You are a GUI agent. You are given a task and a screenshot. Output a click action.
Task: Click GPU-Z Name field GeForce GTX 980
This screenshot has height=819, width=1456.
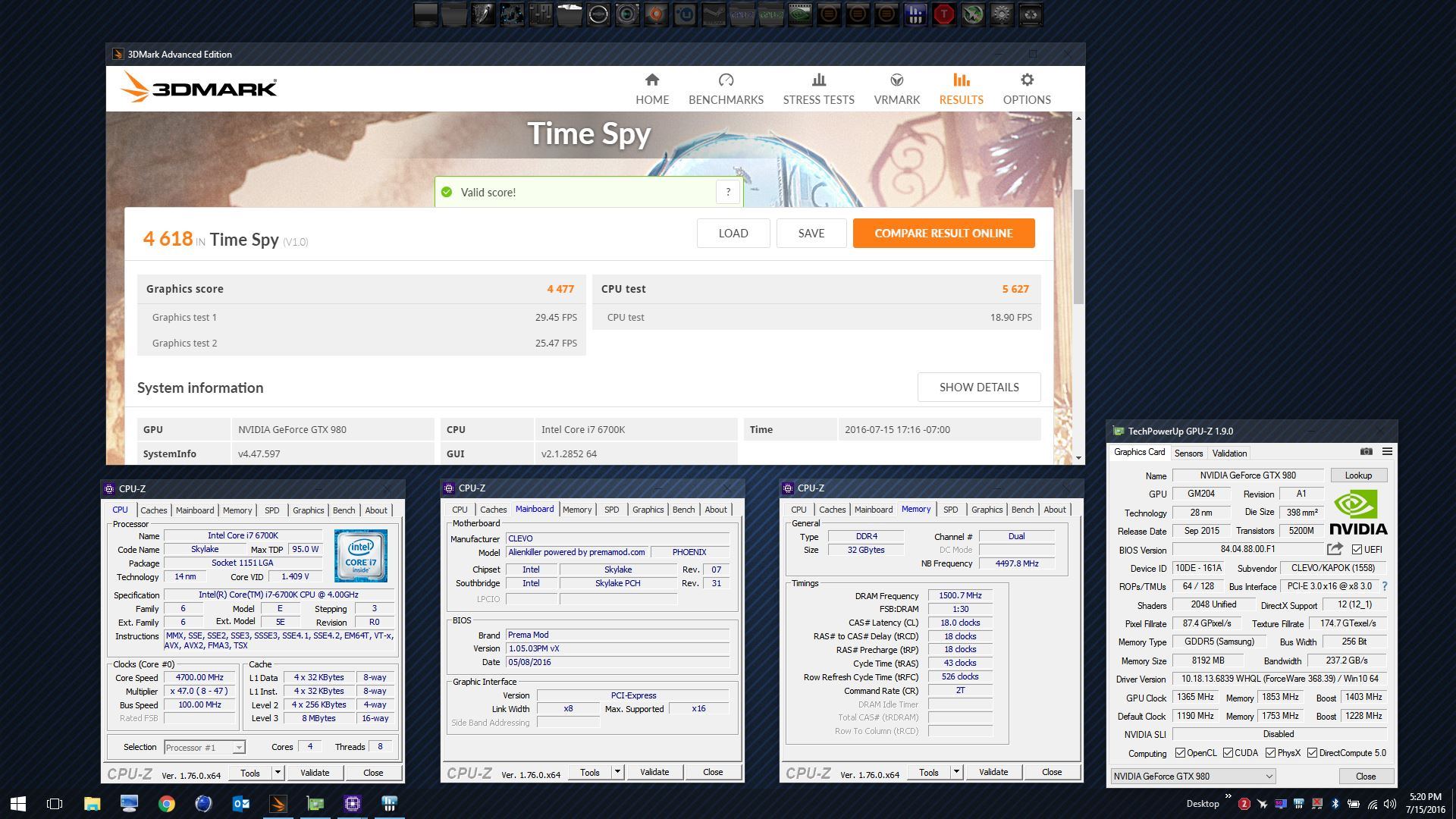pos(1247,475)
